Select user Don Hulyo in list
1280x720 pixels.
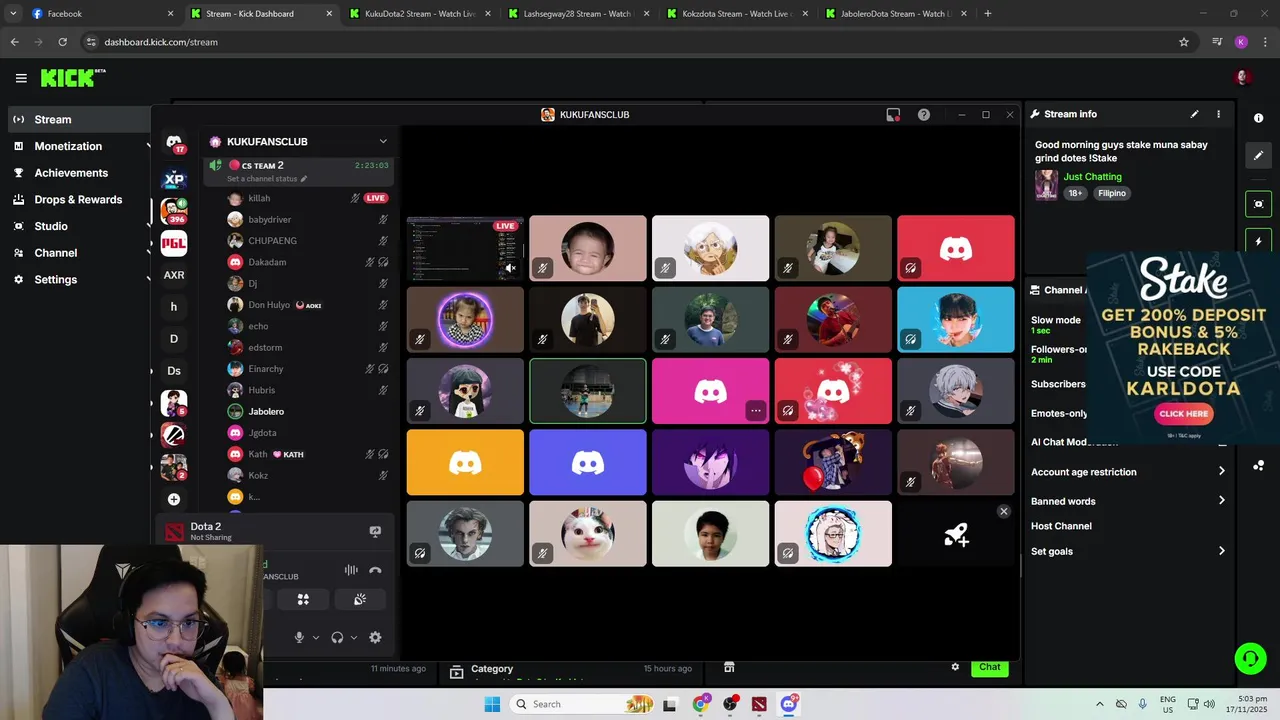click(x=269, y=305)
